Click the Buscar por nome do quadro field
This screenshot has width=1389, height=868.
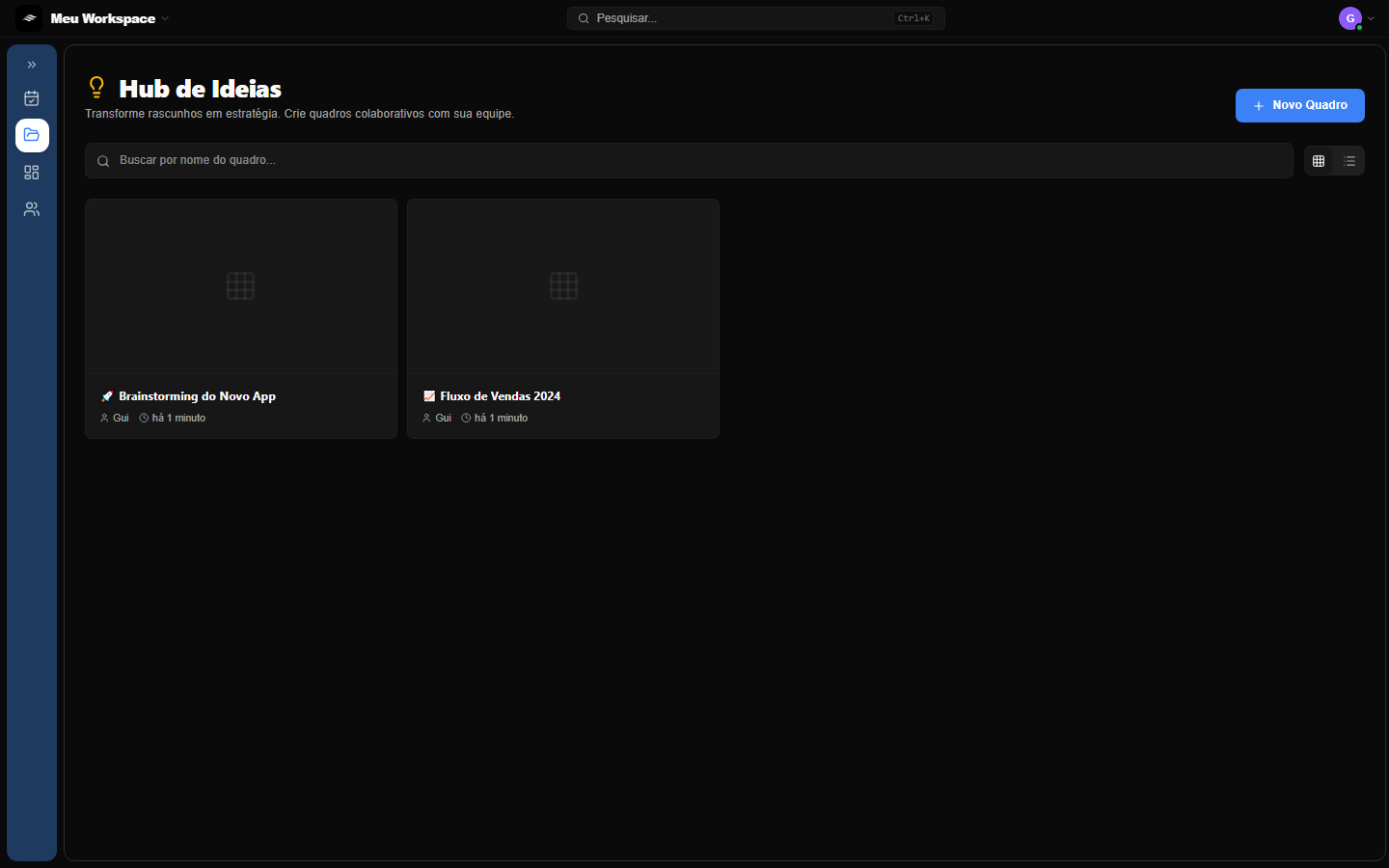pyautogui.click(x=689, y=160)
